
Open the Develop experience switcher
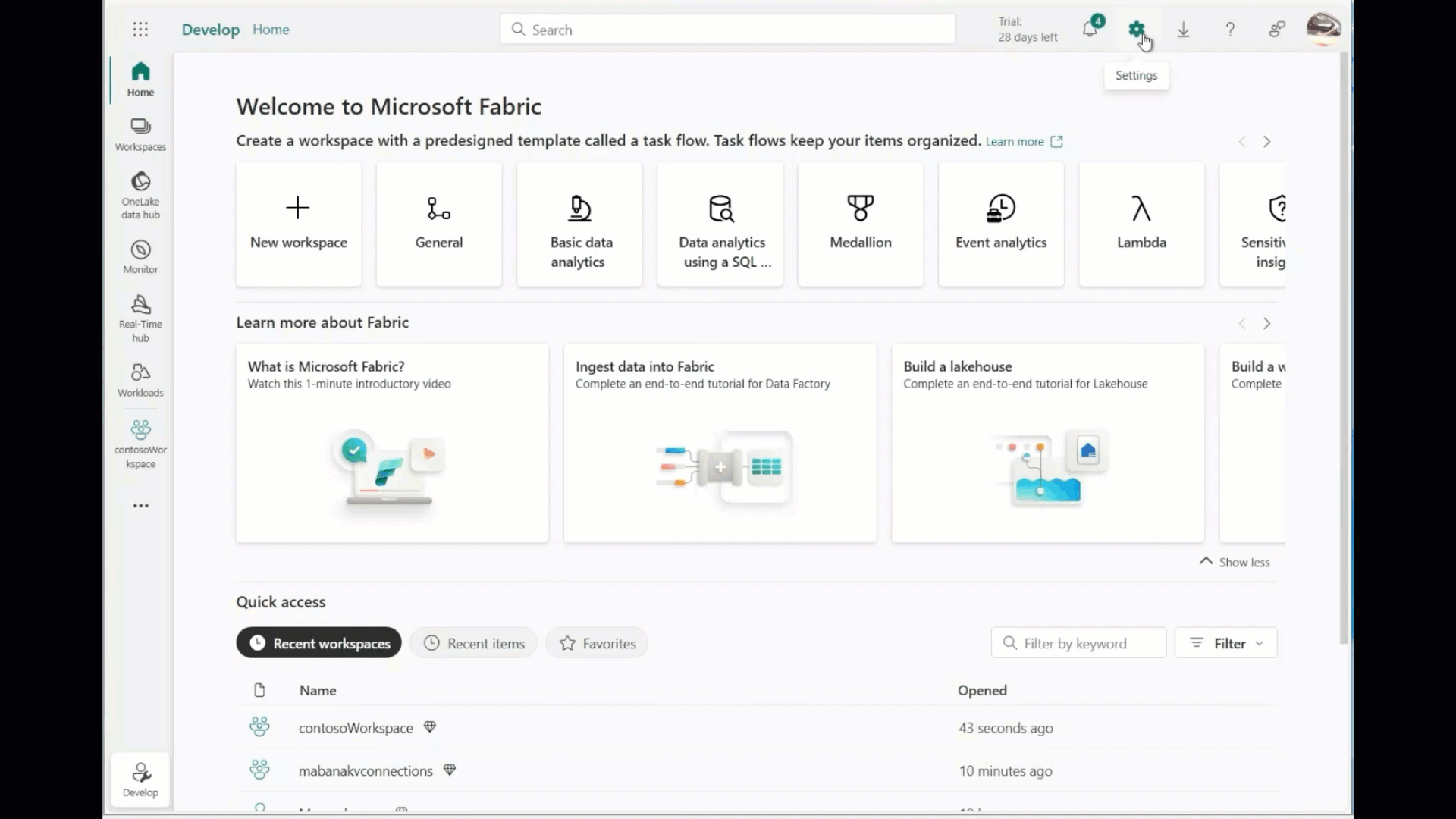(140, 780)
